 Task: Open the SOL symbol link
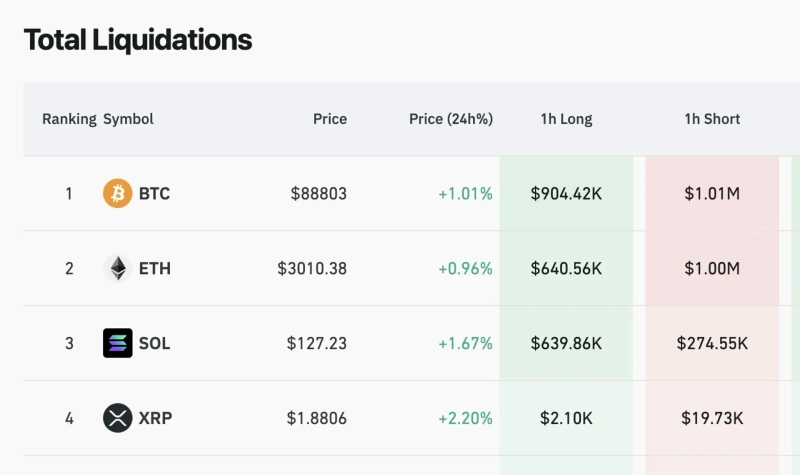tap(154, 343)
